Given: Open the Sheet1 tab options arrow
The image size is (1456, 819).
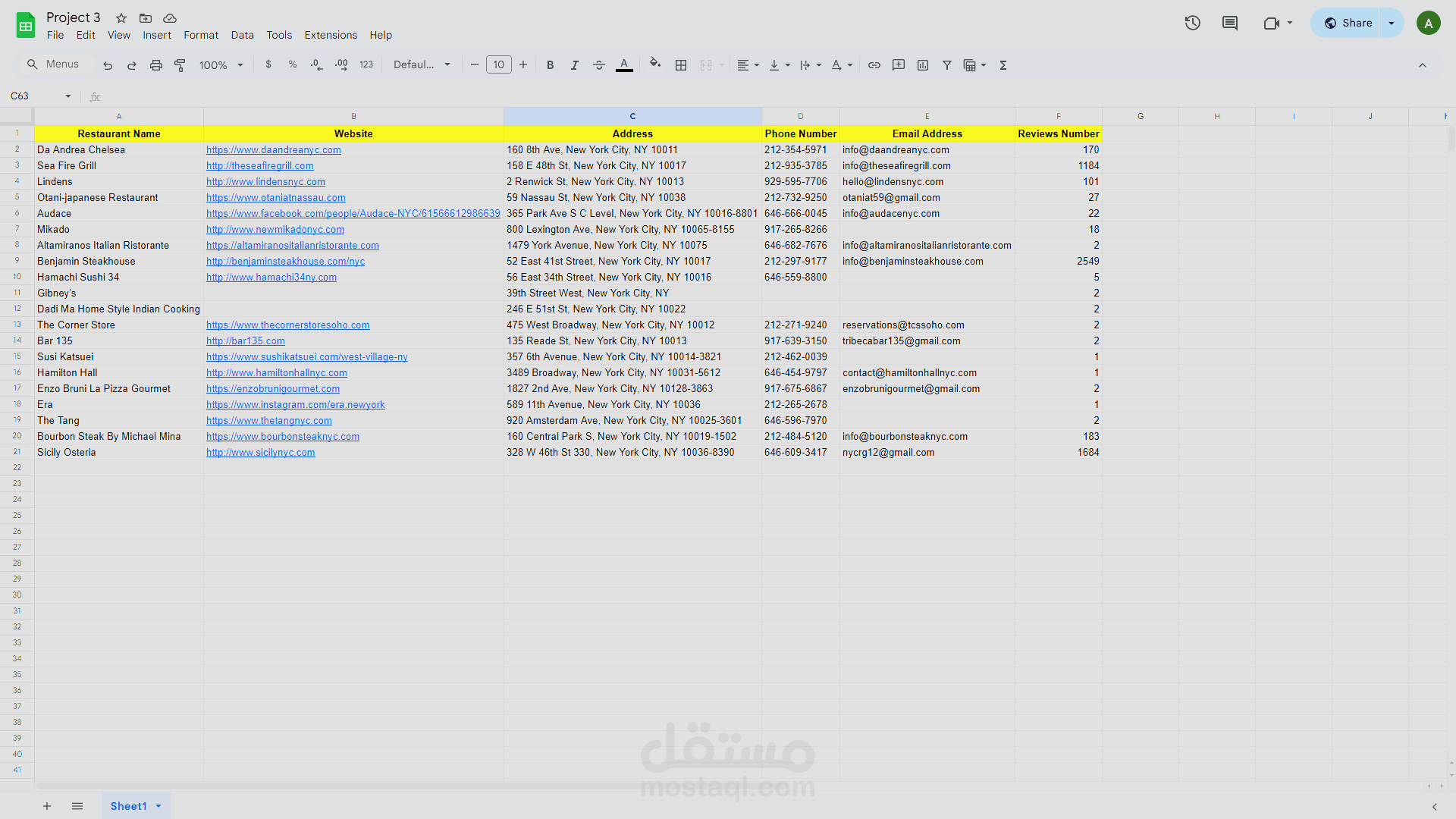Looking at the screenshot, I should (158, 806).
